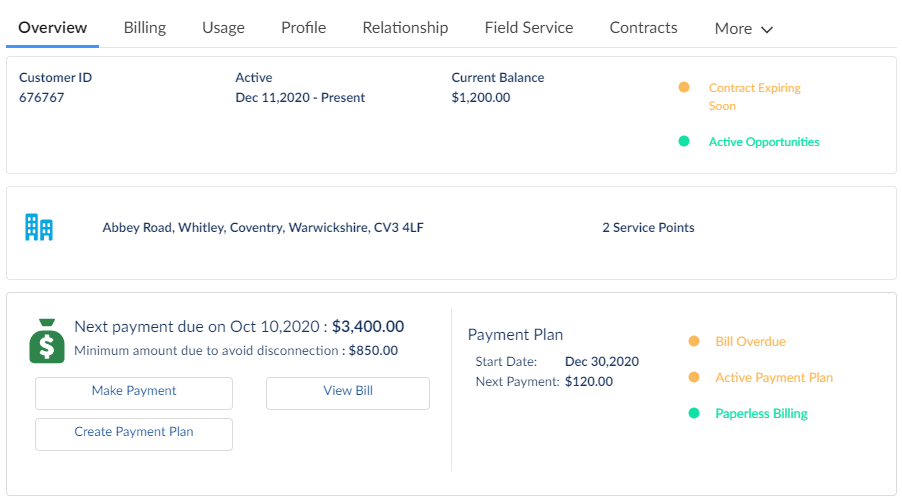This screenshot has height=500, width=902.
Task: Open Active Payment Plan status link
Action: pyautogui.click(x=774, y=377)
